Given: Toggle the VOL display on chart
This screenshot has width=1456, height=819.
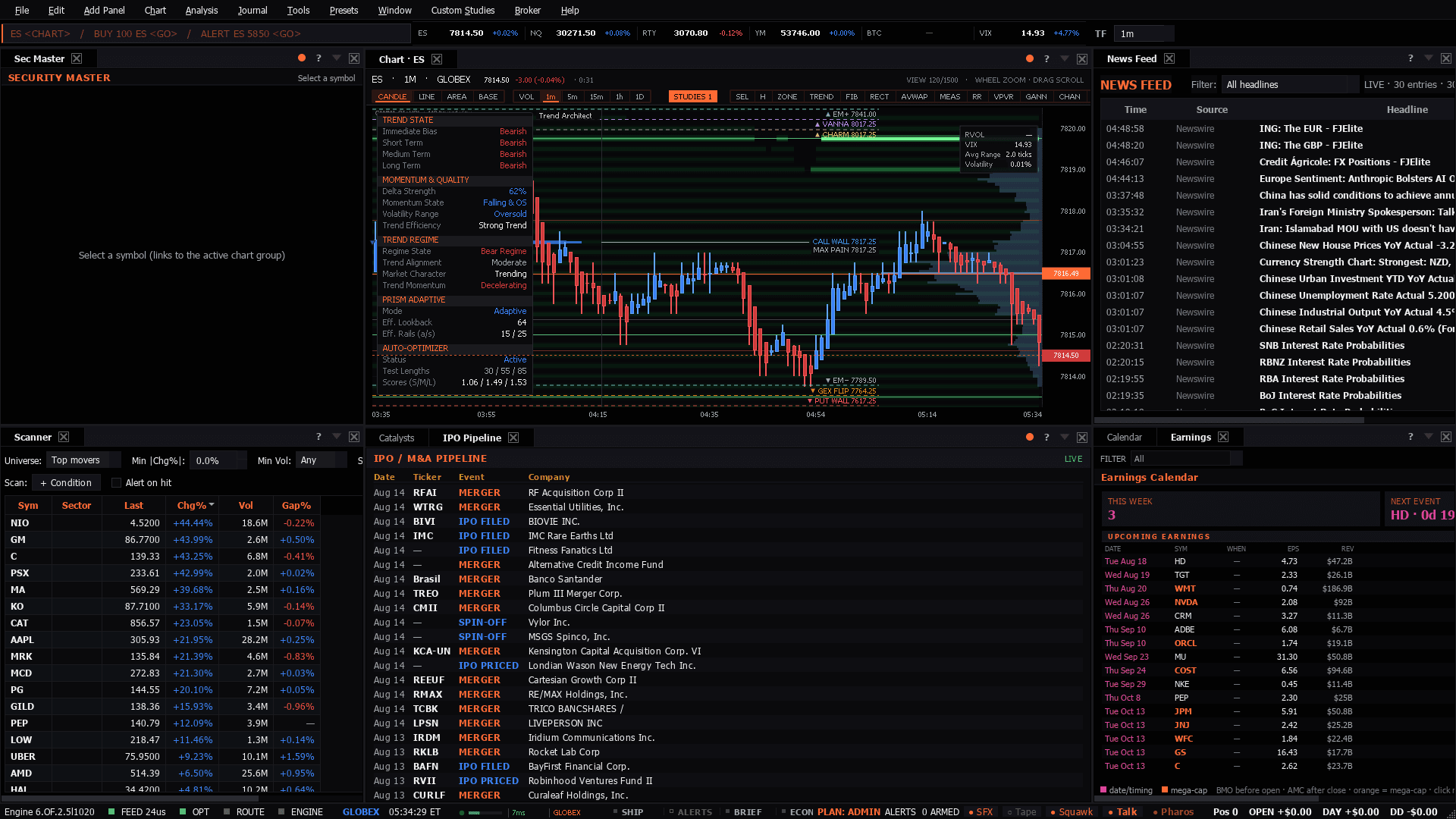Looking at the screenshot, I should tap(526, 97).
